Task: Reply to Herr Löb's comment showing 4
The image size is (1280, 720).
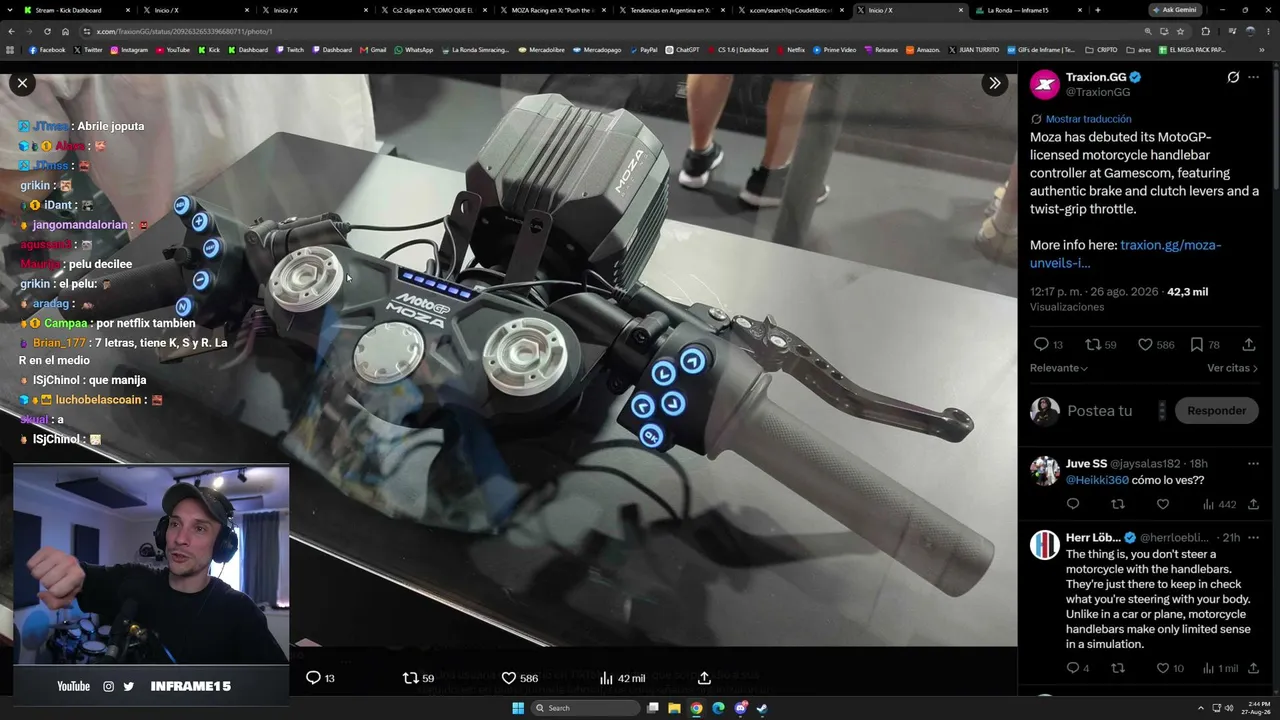Action: click(x=1077, y=668)
